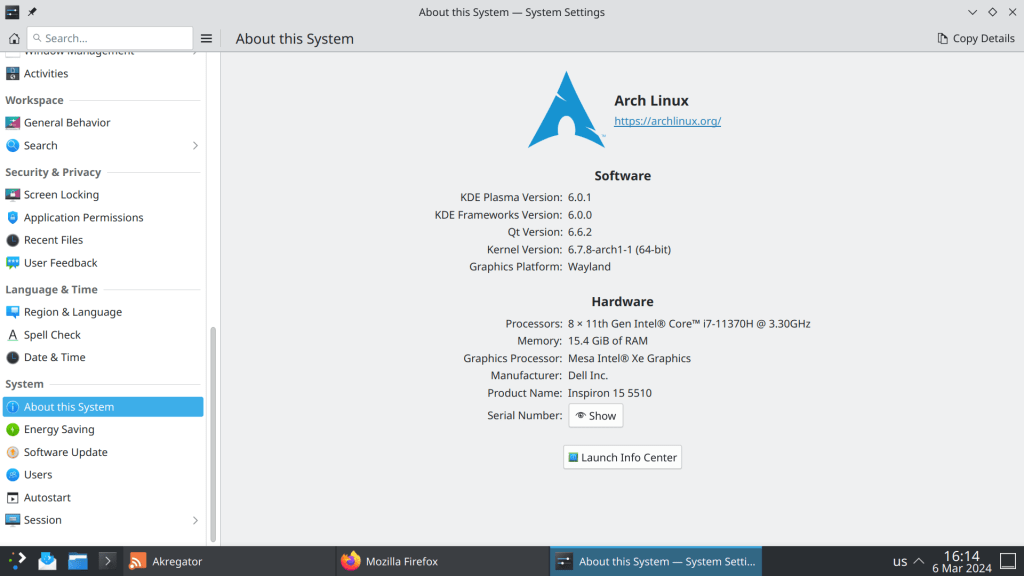
Task: Open Software Update settings
Action: 65,452
